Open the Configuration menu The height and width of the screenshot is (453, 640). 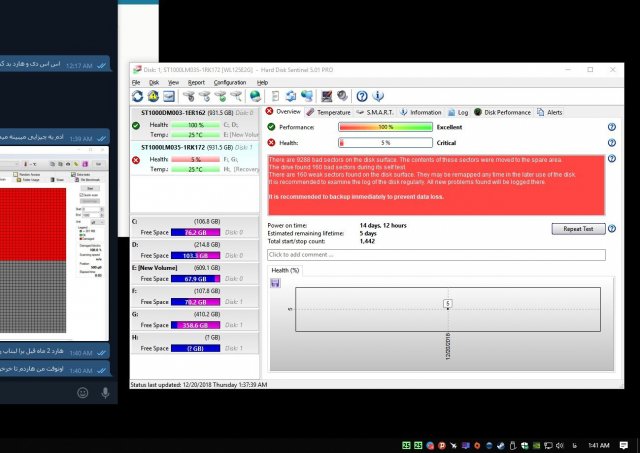click(x=230, y=82)
